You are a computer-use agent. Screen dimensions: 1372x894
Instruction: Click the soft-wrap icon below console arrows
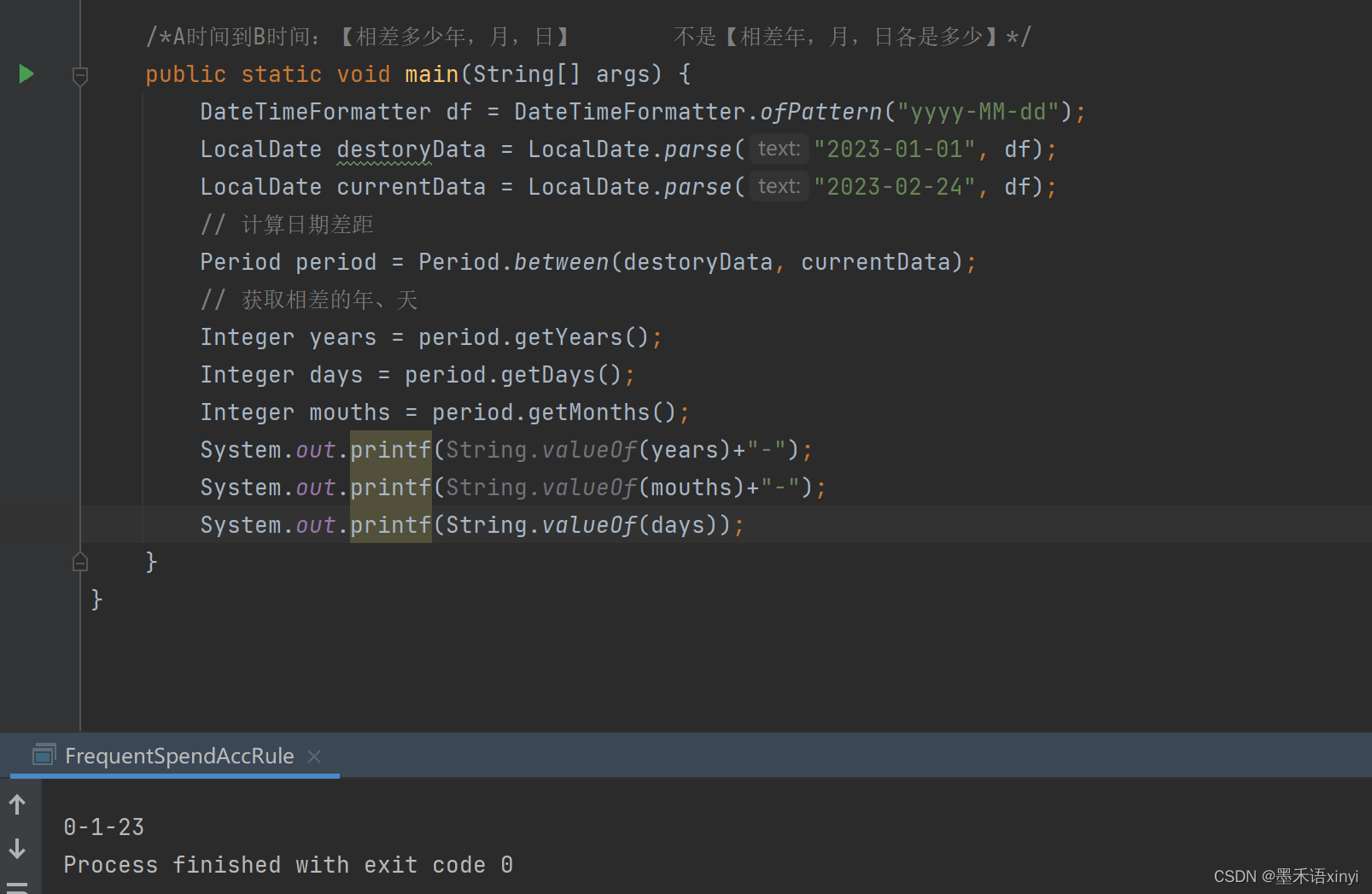(17, 886)
